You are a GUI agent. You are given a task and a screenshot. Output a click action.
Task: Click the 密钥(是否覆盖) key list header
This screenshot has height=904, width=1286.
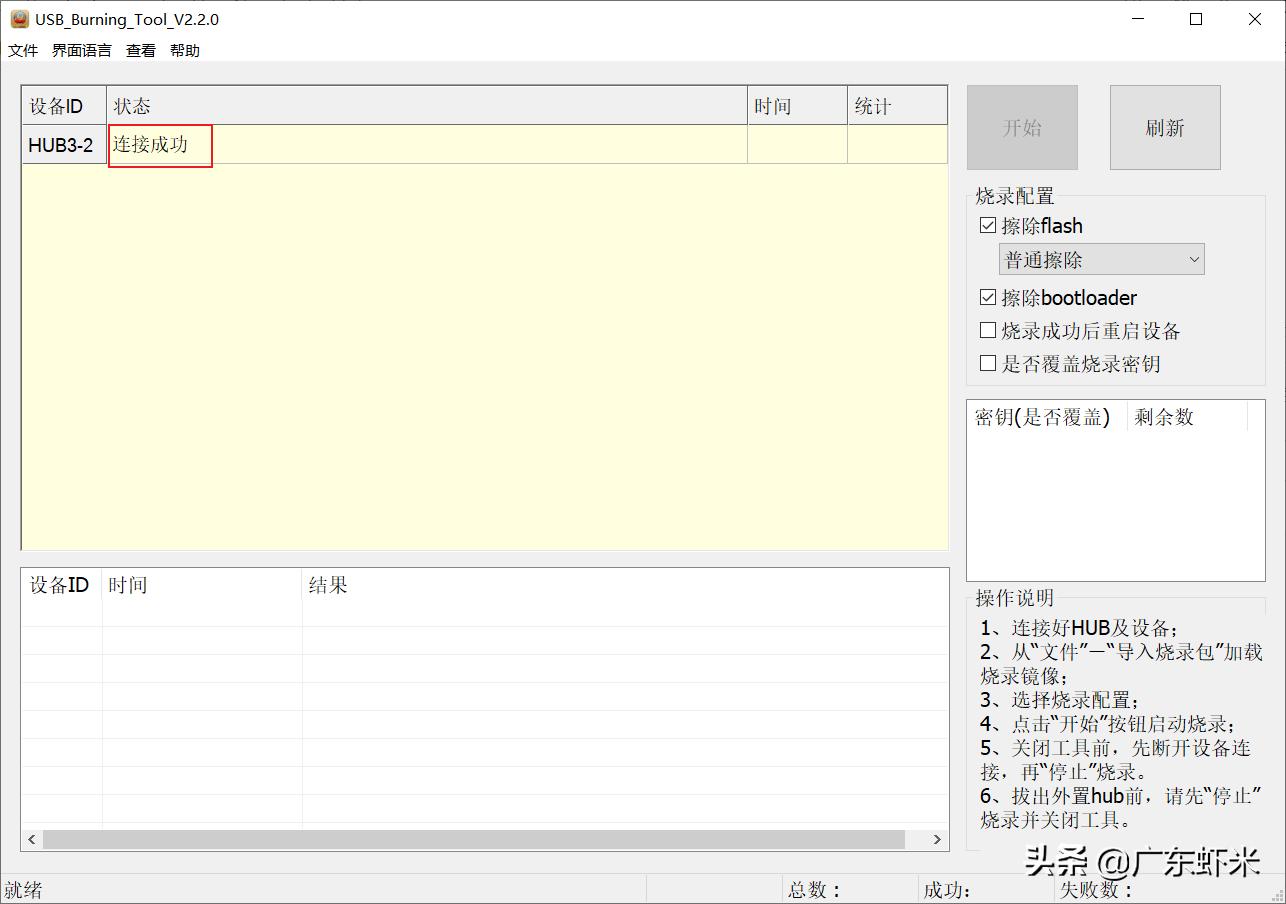(1042, 417)
